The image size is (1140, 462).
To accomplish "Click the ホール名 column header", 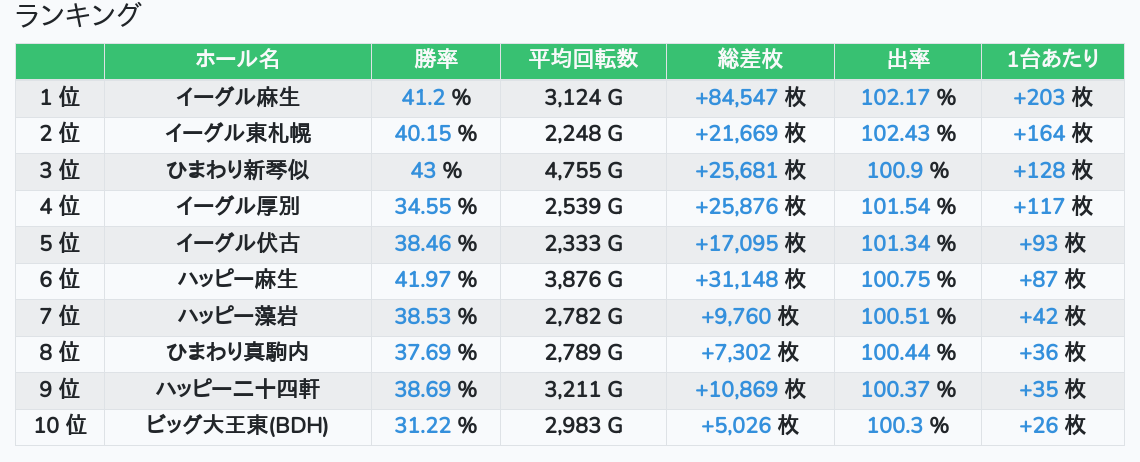I will (238, 60).
